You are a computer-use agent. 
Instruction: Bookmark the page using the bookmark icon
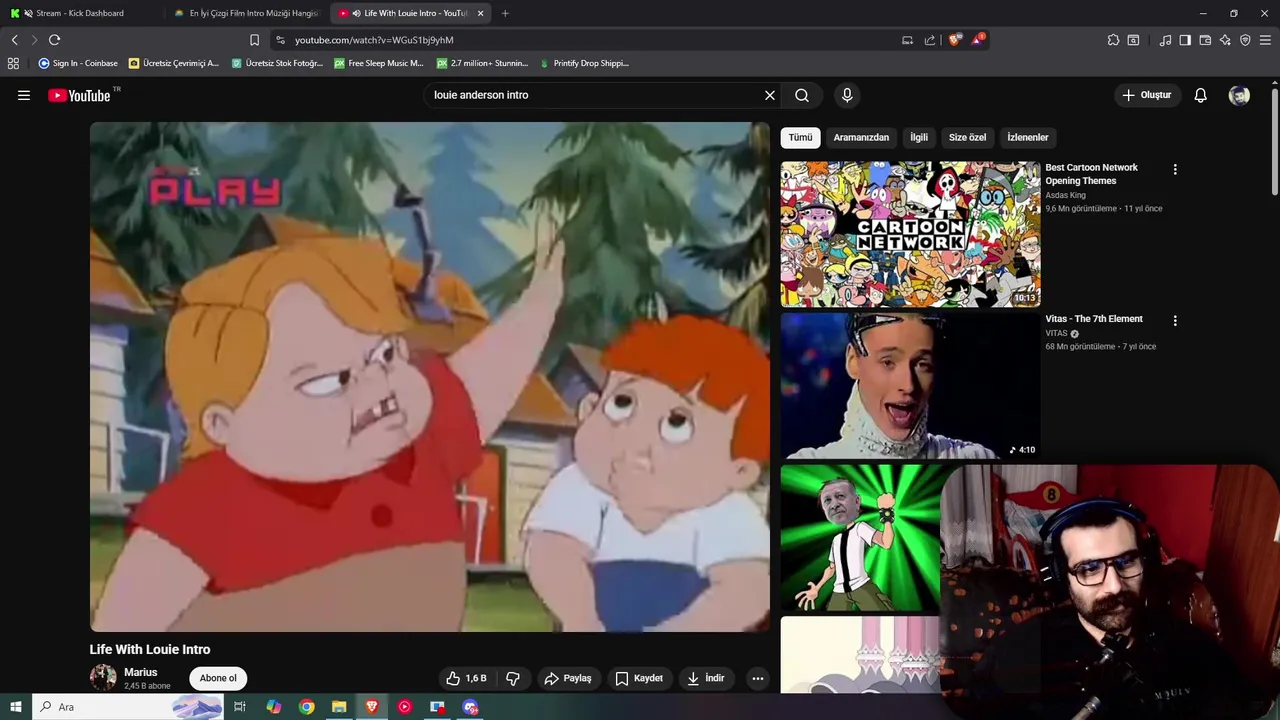[x=254, y=40]
